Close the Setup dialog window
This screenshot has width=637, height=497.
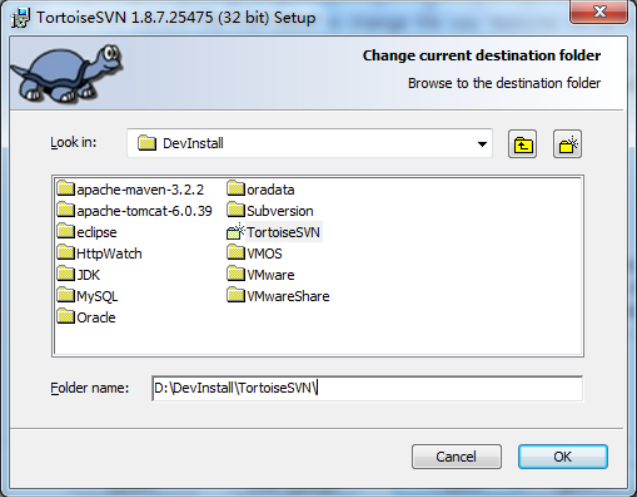tap(599, 12)
